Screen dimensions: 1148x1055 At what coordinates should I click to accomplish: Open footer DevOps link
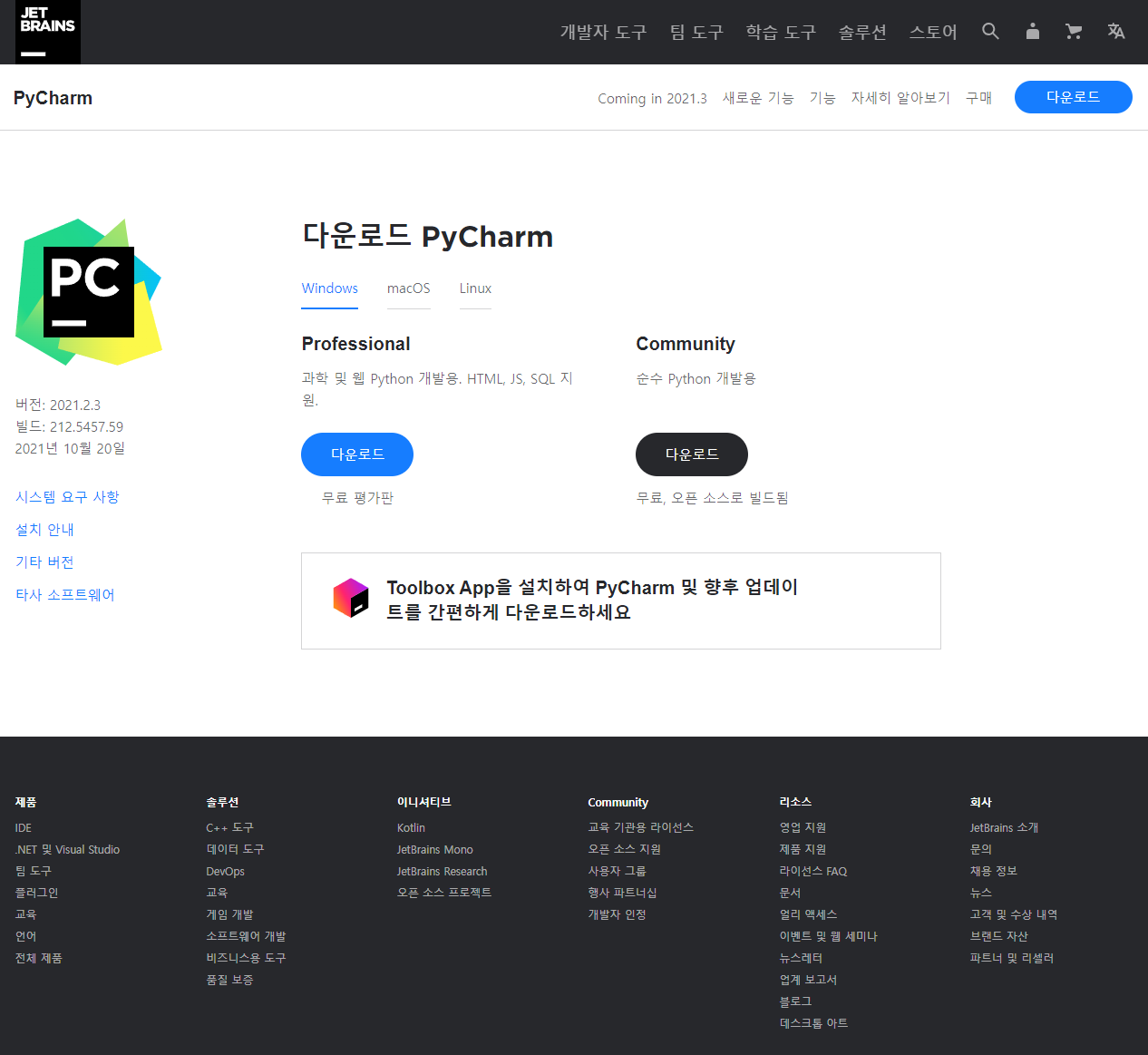tap(225, 872)
